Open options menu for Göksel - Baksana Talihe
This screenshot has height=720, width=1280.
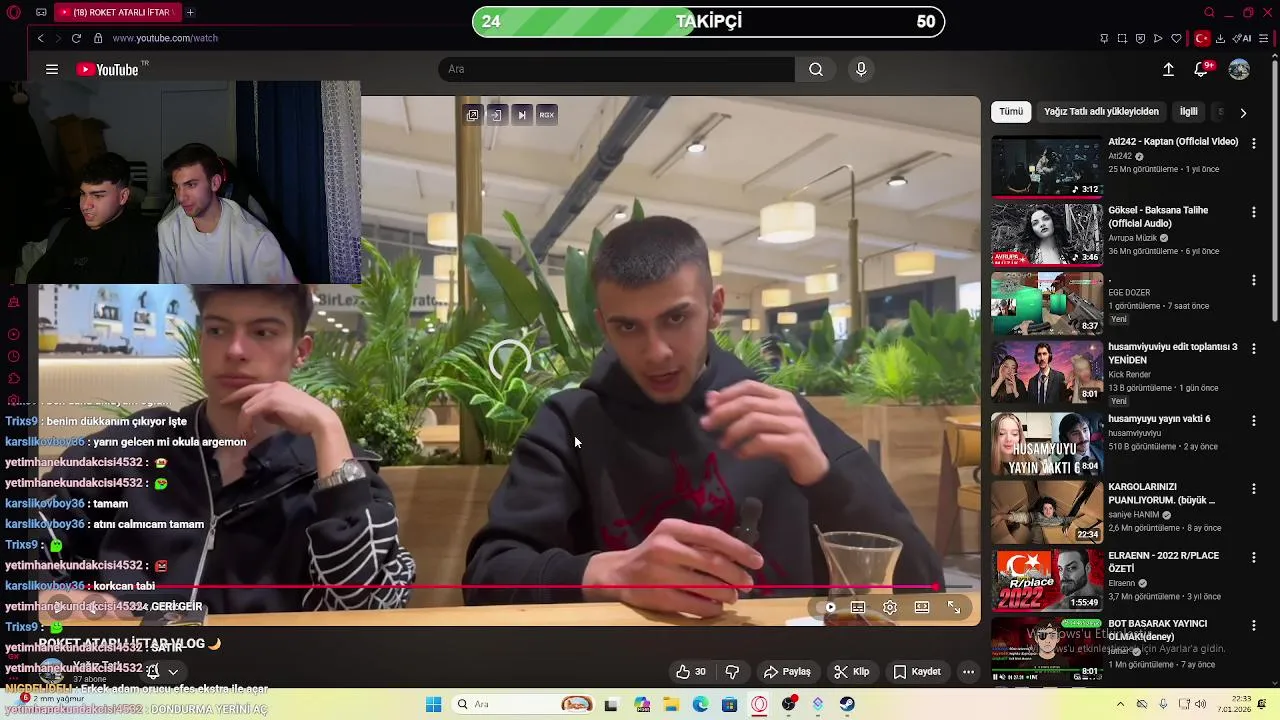(x=1253, y=212)
